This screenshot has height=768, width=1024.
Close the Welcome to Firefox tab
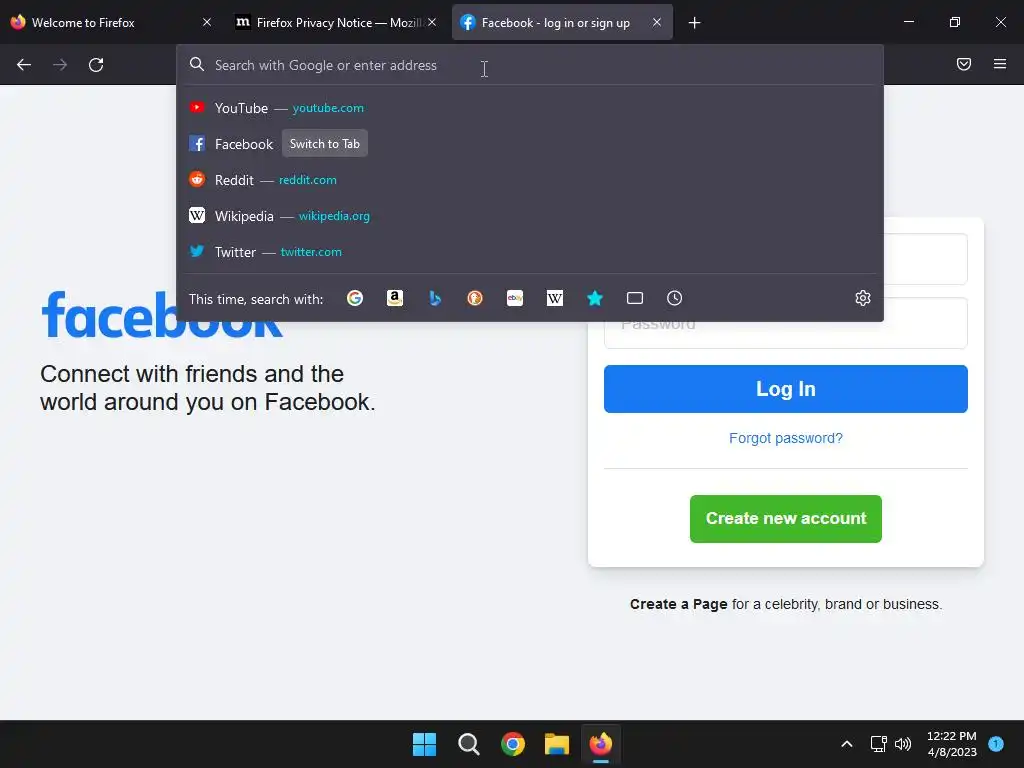(x=207, y=22)
